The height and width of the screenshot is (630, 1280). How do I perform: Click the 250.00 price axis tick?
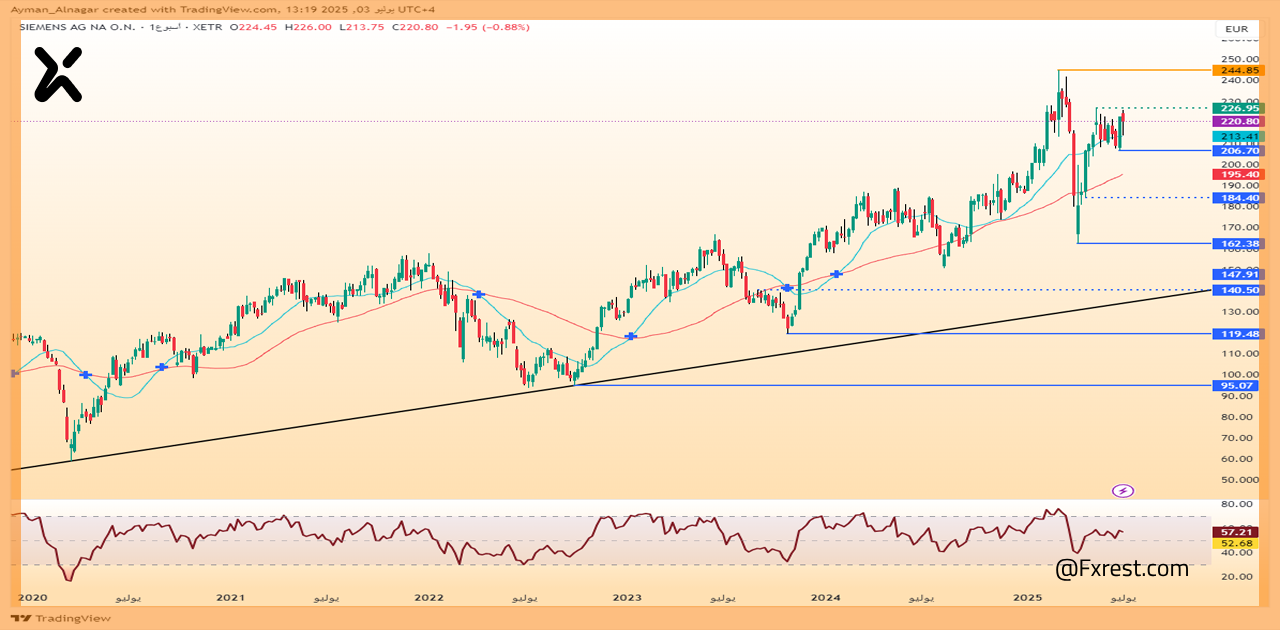(1238, 59)
